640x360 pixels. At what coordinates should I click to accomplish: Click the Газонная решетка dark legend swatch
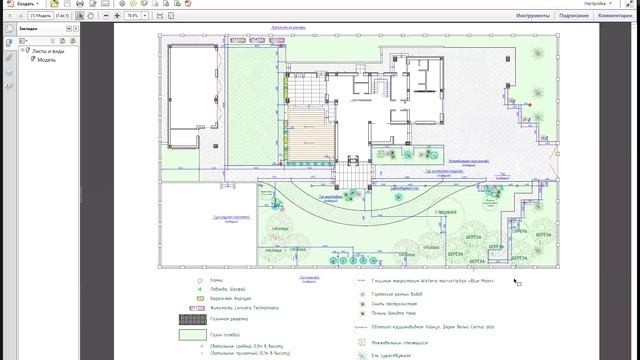coord(193,319)
